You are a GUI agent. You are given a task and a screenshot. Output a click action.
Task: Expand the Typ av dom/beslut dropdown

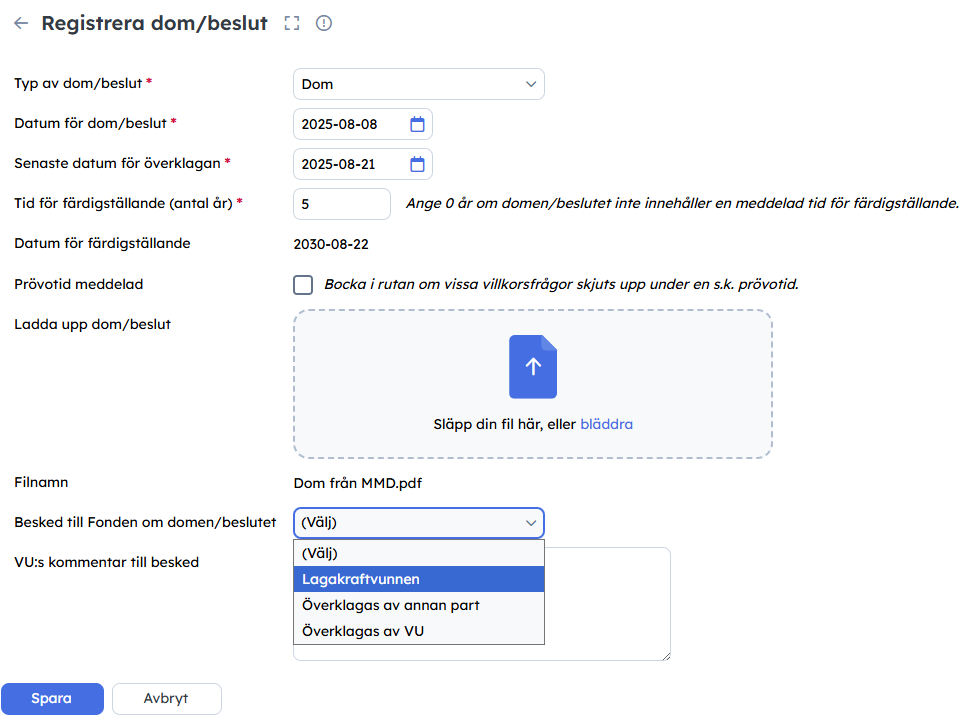click(419, 84)
